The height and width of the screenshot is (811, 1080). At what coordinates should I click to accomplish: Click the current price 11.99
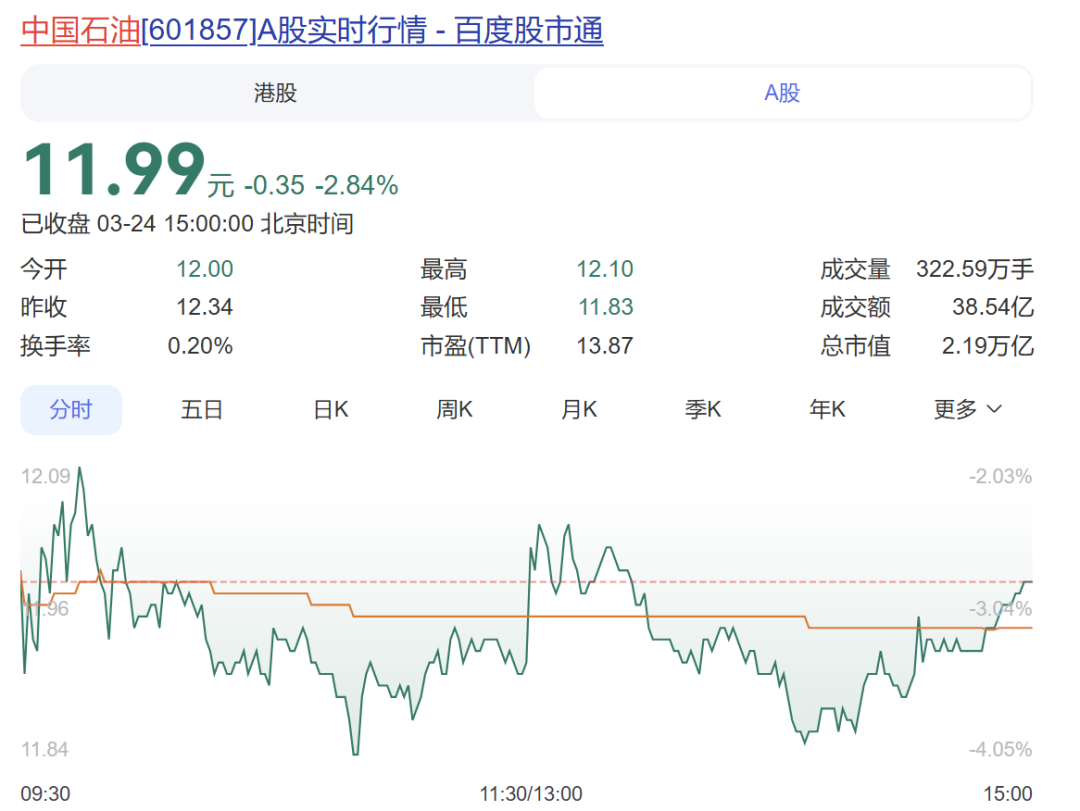click(x=113, y=171)
